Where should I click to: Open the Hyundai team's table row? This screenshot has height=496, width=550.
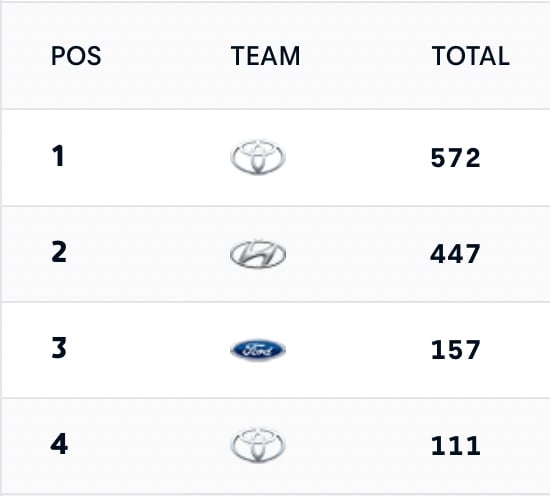[x=276, y=254]
